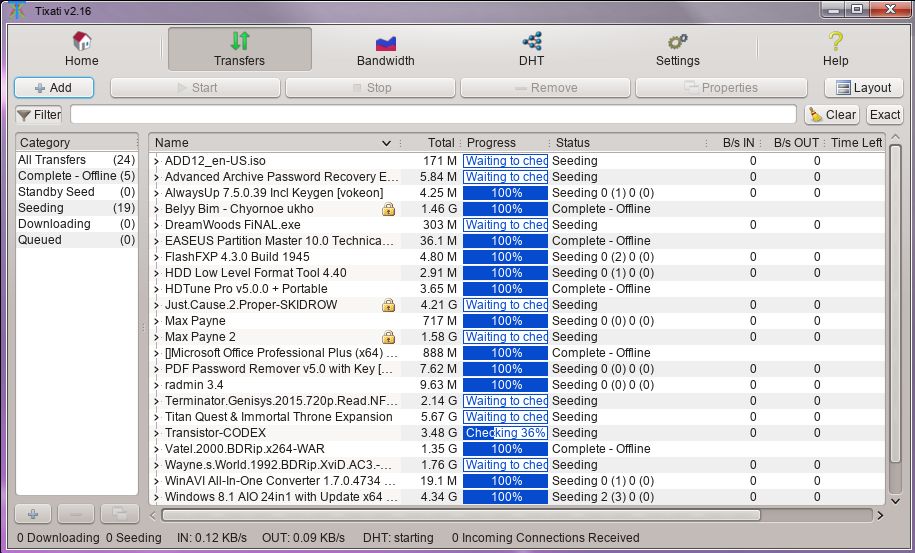Expand the Belyy Bim - Chyornoe ukho row

click(156, 209)
